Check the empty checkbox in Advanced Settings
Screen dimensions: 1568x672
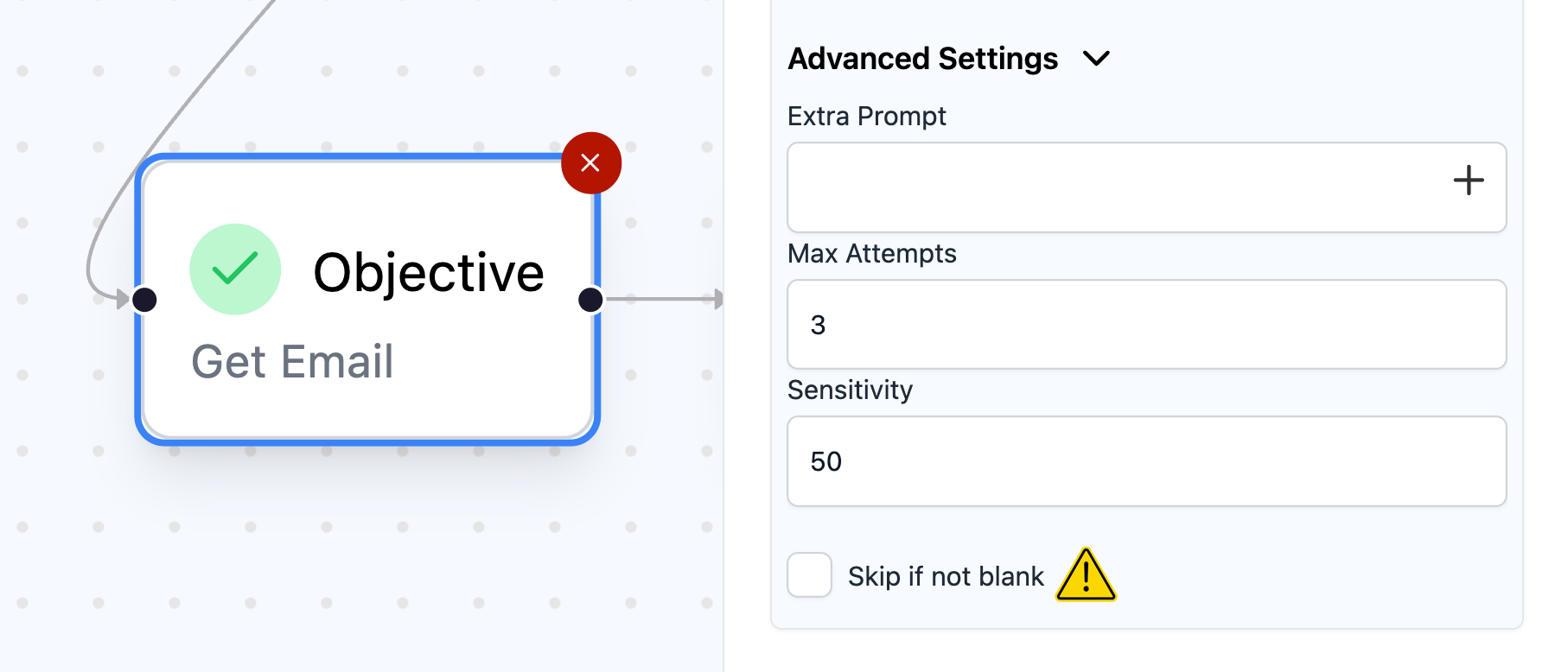[809, 575]
